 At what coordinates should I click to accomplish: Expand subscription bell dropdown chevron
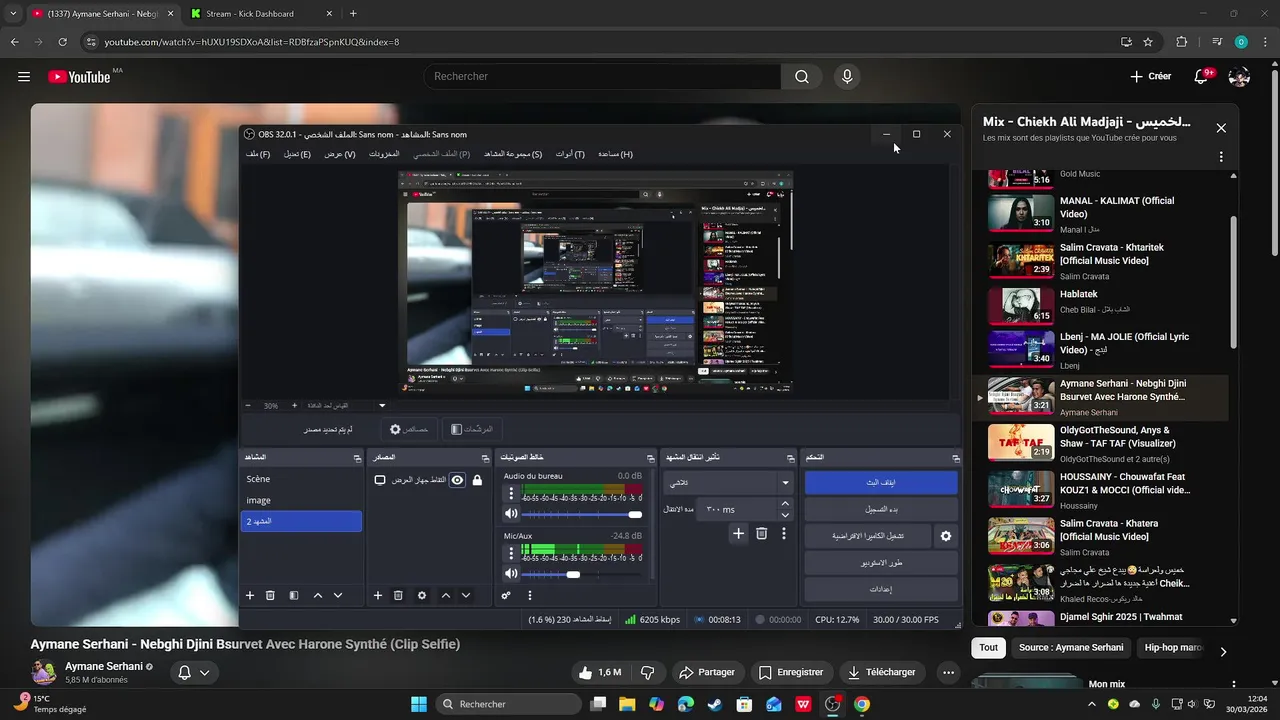(x=204, y=673)
